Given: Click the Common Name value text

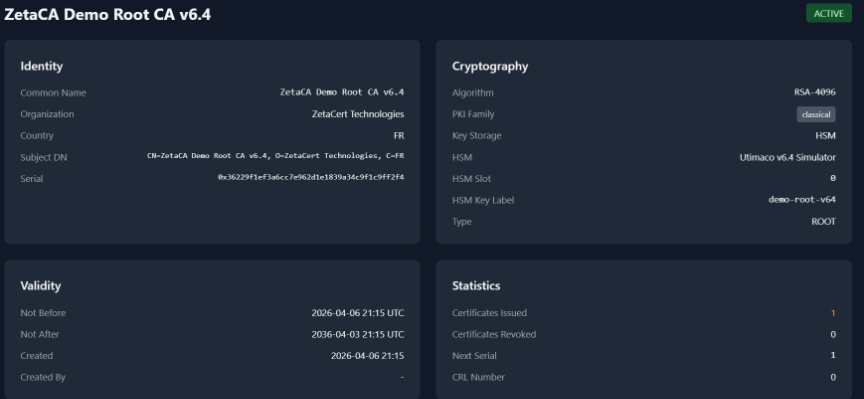Looking at the screenshot, I should [x=342, y=92].
